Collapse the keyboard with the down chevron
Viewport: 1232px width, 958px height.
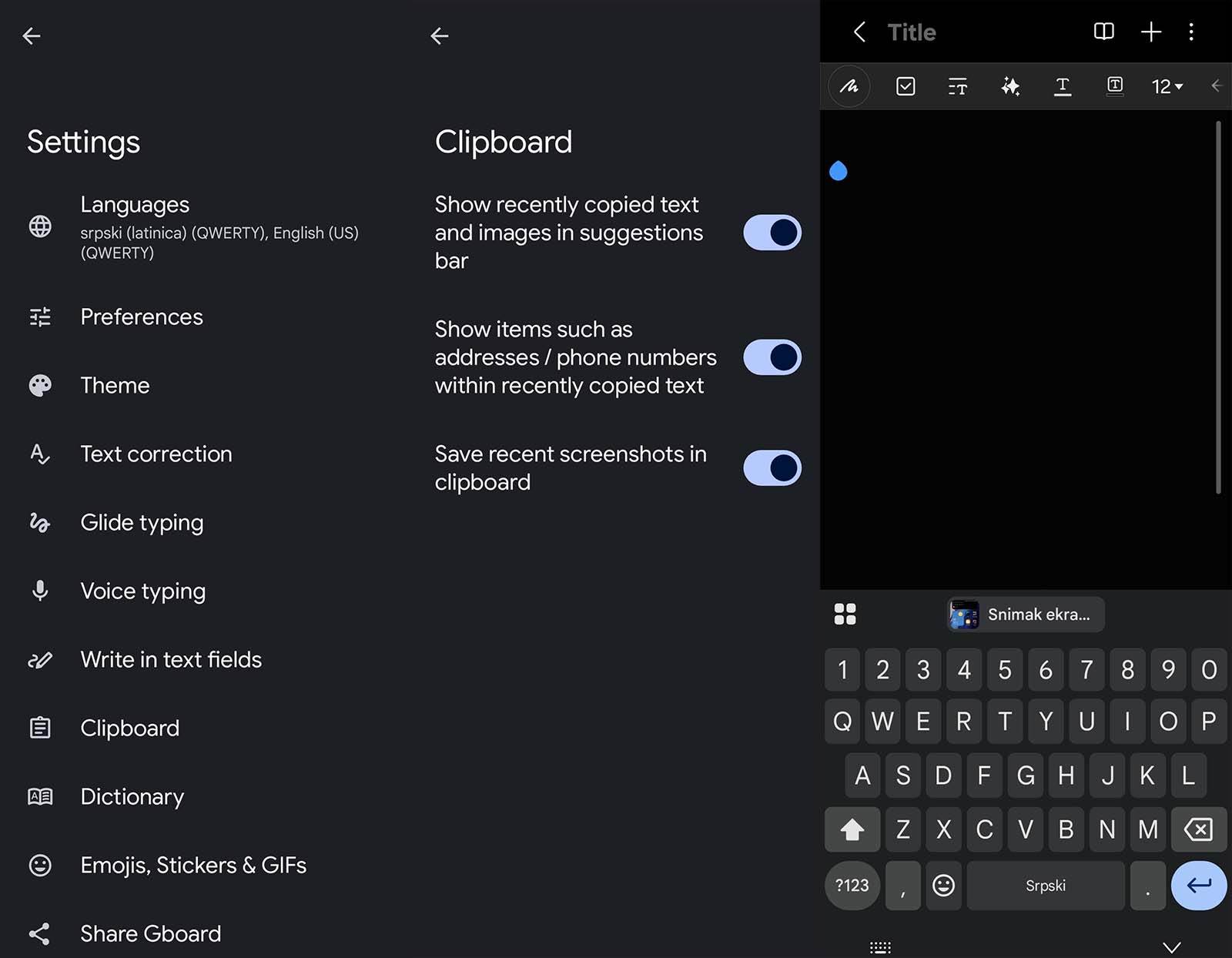[x=1171, y=947]
